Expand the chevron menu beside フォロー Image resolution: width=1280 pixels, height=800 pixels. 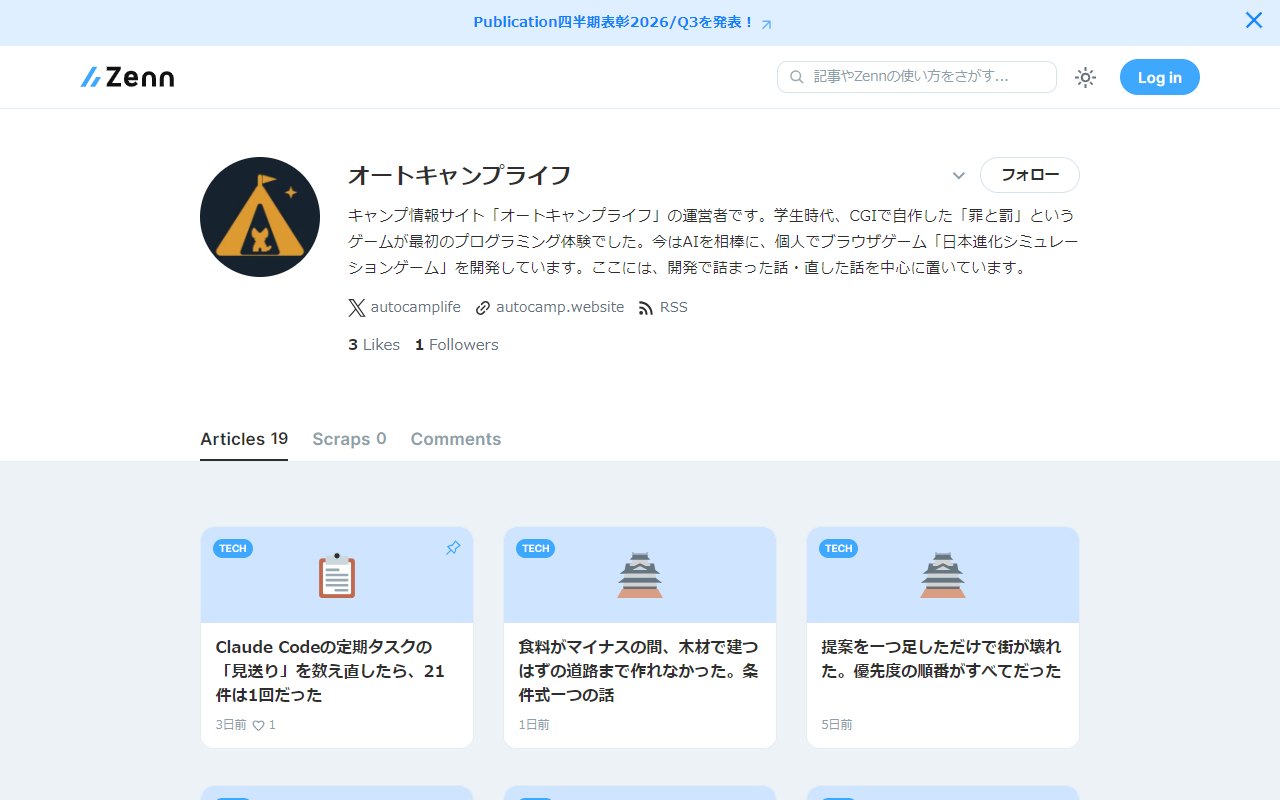(x=958, y=176)
